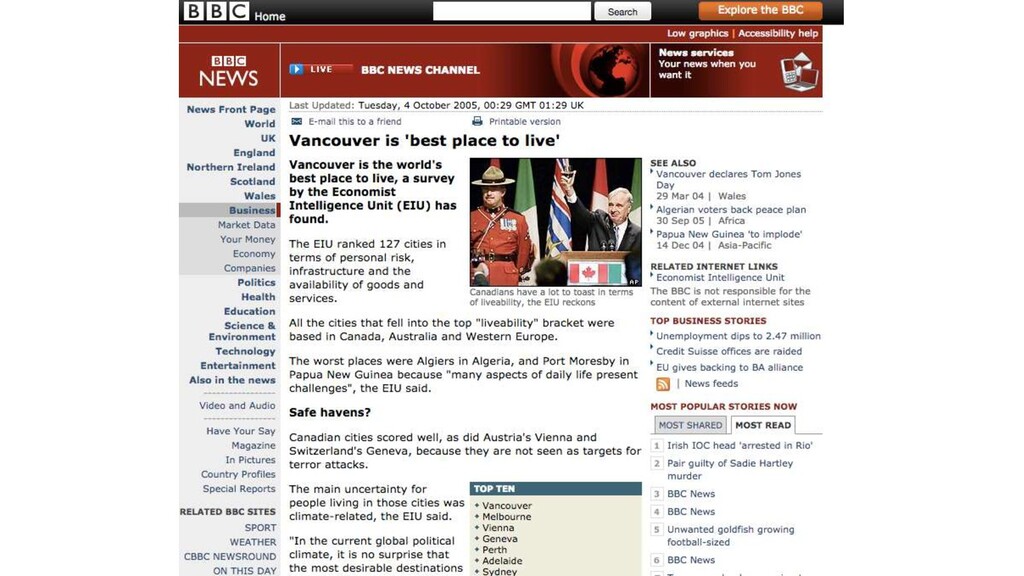Click the e-mail envelope icon

pyautogui.click(x=296, y=121)
